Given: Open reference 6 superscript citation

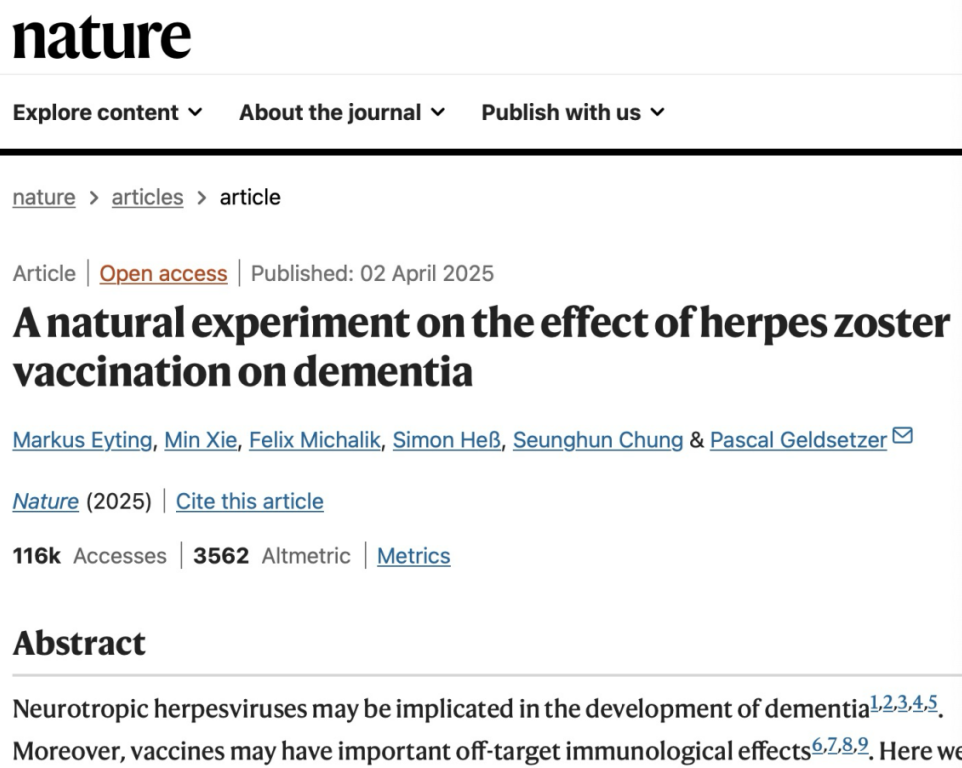Looking at the screenshot, I should coord(818,745).
